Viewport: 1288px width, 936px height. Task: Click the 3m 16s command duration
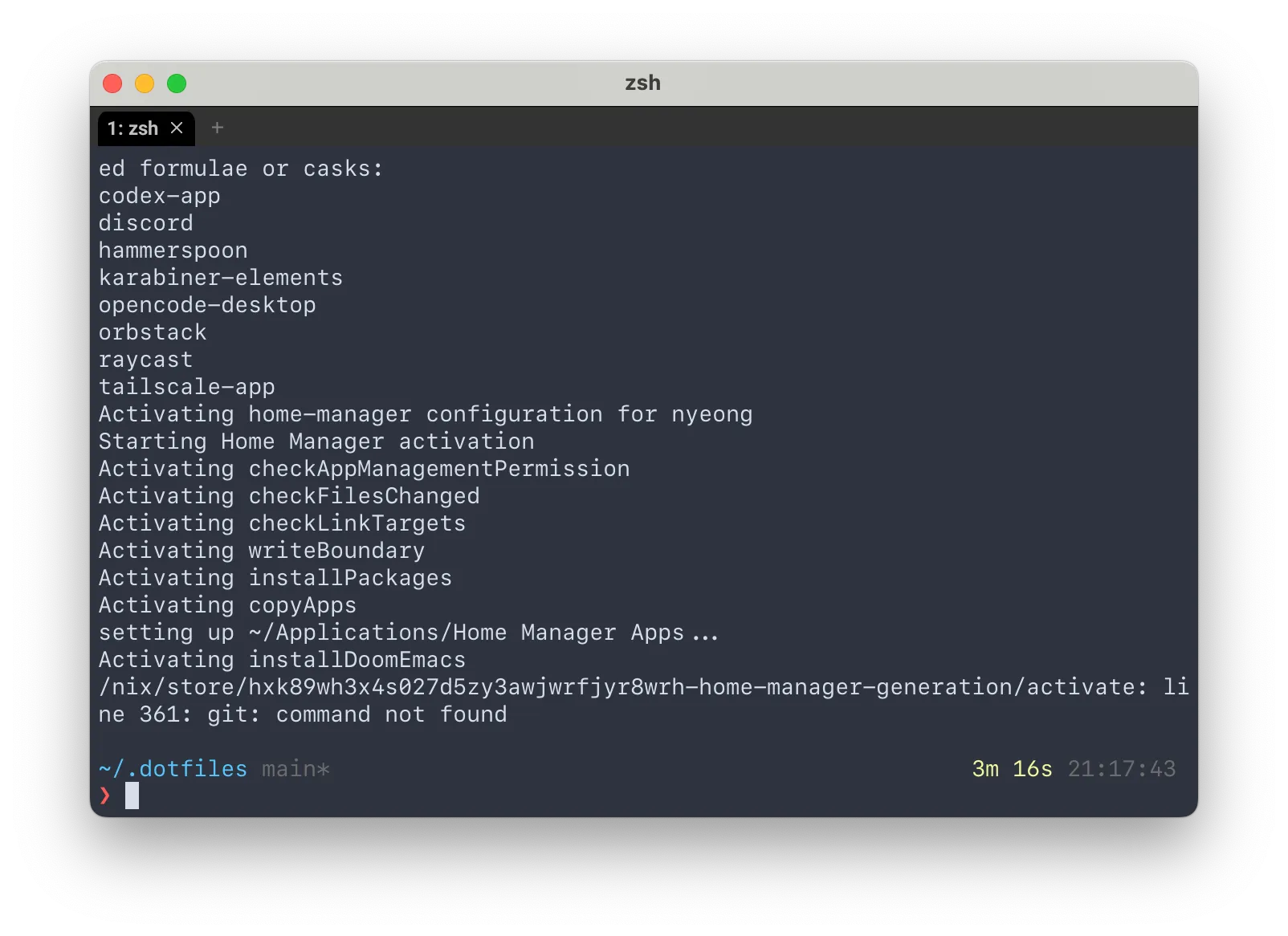point(1012,769)
